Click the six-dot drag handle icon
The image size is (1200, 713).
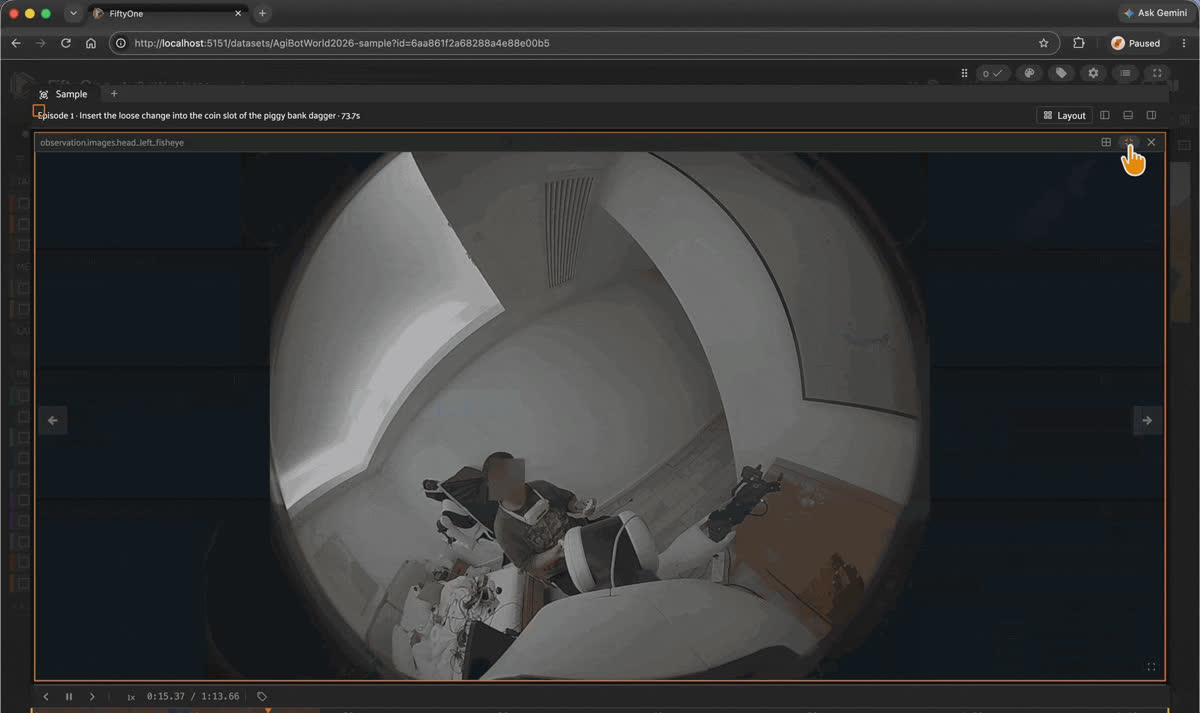(964, 73)
